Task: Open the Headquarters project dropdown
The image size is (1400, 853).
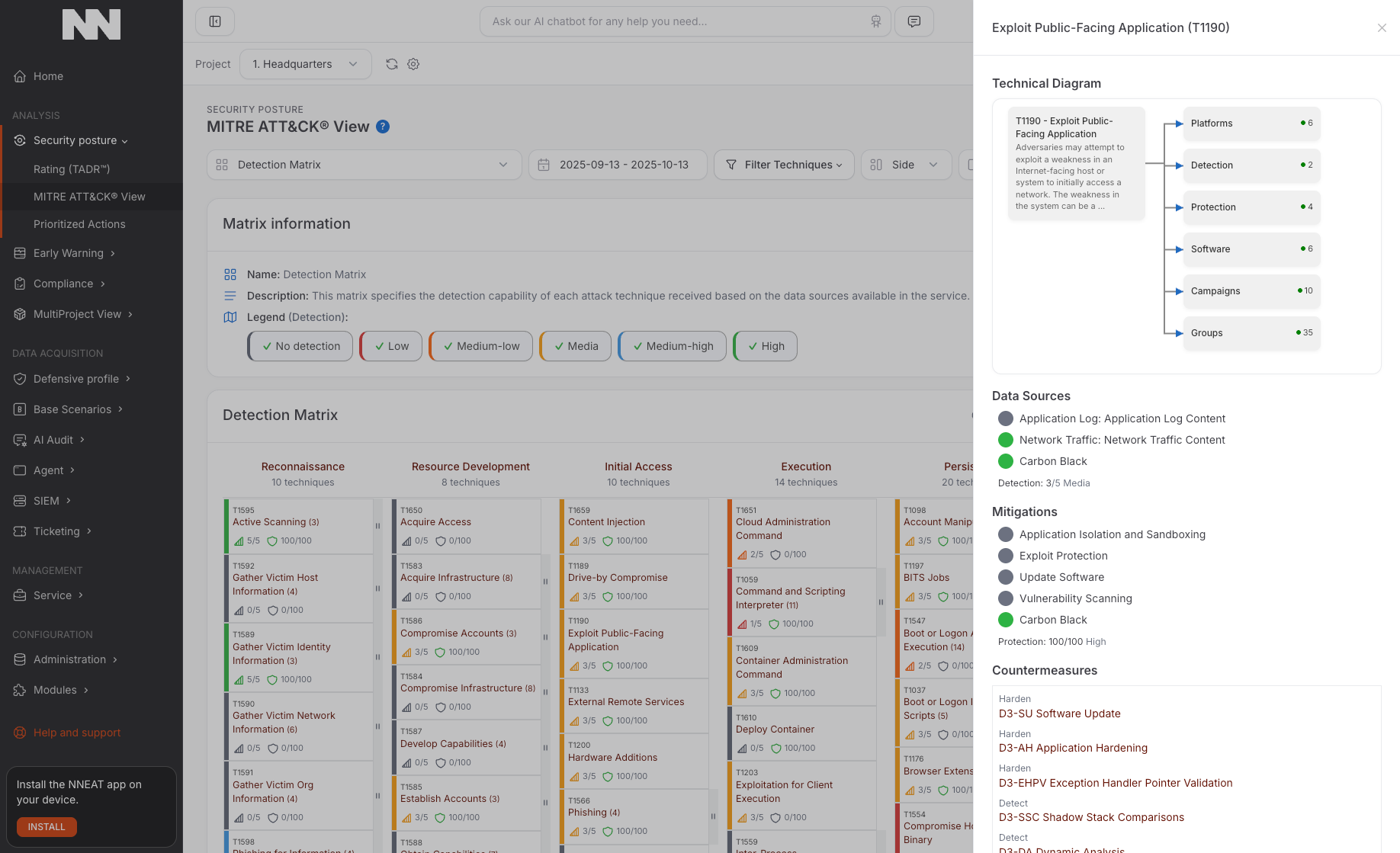Action: pos(305,64)
